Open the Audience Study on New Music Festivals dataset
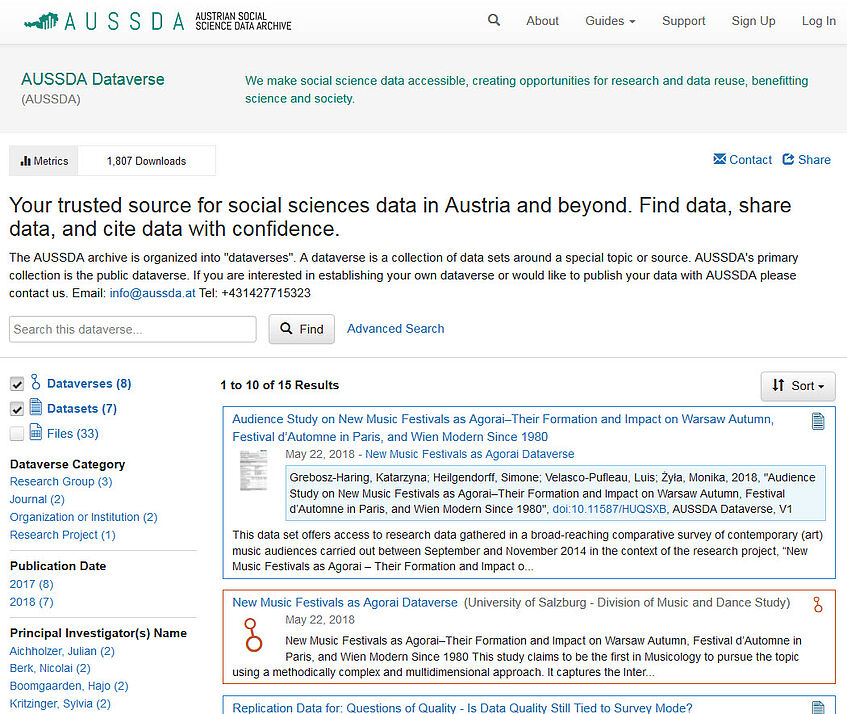This screenshot has height=714, width=847. pos(503,428)
